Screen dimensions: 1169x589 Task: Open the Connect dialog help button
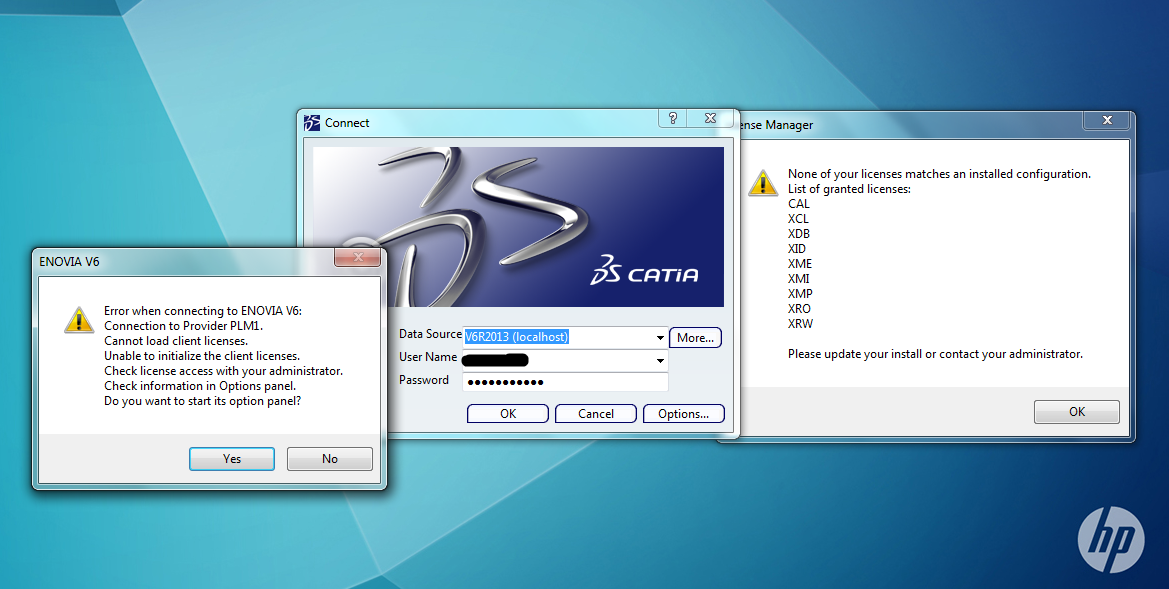coord(672,118)
